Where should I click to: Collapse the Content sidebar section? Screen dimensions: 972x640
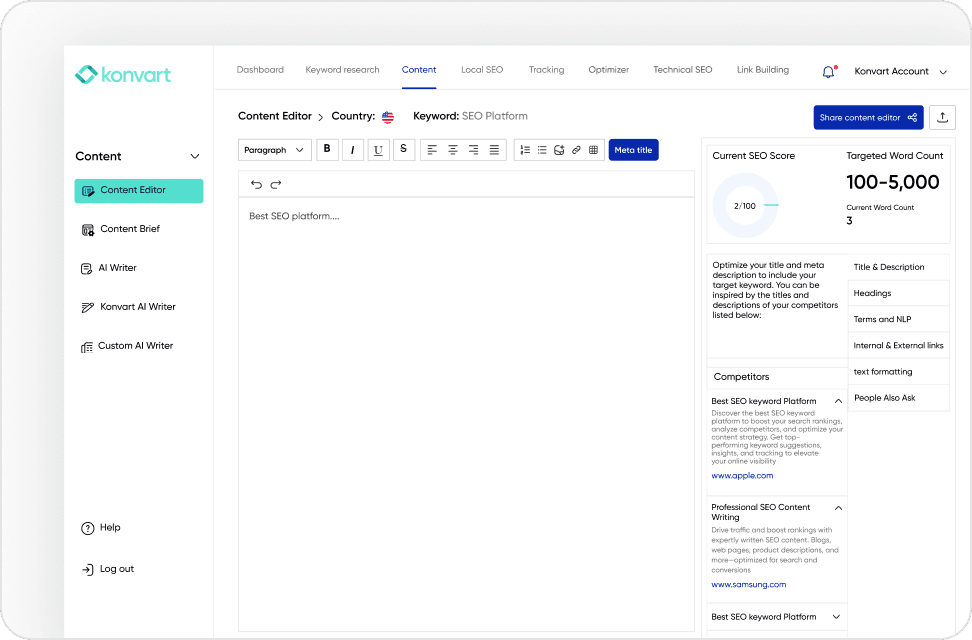[x=195, y=156]
